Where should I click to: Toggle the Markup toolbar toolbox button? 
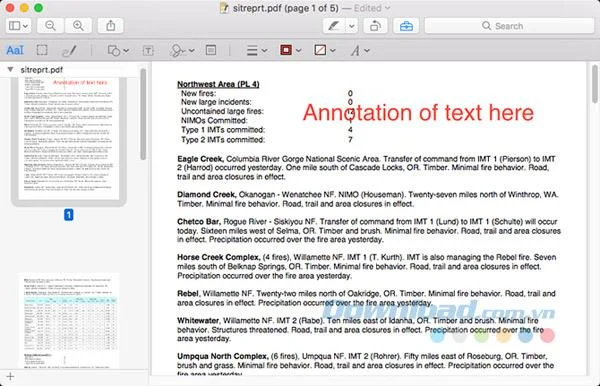click(406, 26)
